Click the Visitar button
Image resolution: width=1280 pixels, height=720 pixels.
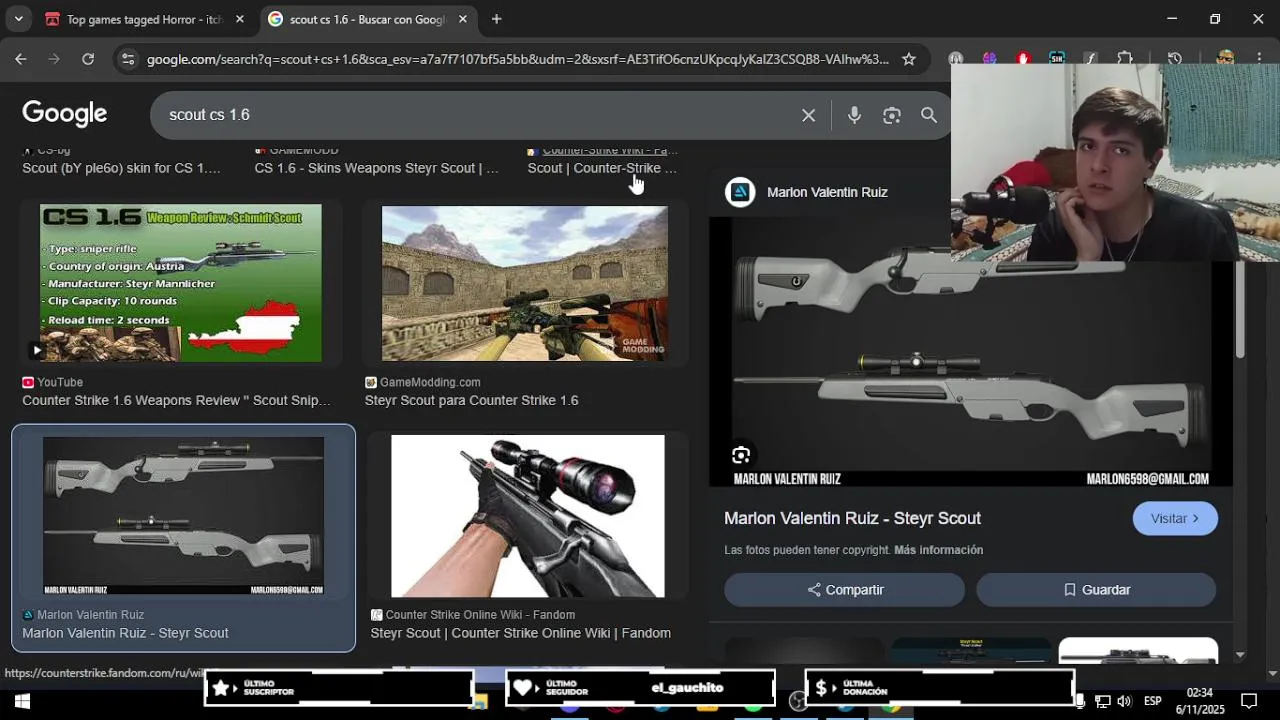pyautogui.click(x=1175, y=518)
